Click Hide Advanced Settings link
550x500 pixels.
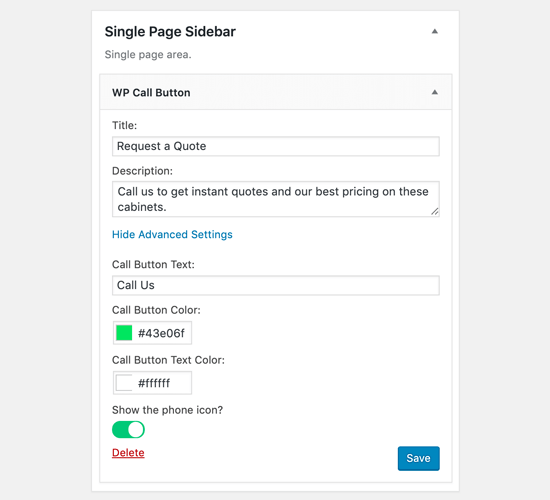click(x=172, y=234)
